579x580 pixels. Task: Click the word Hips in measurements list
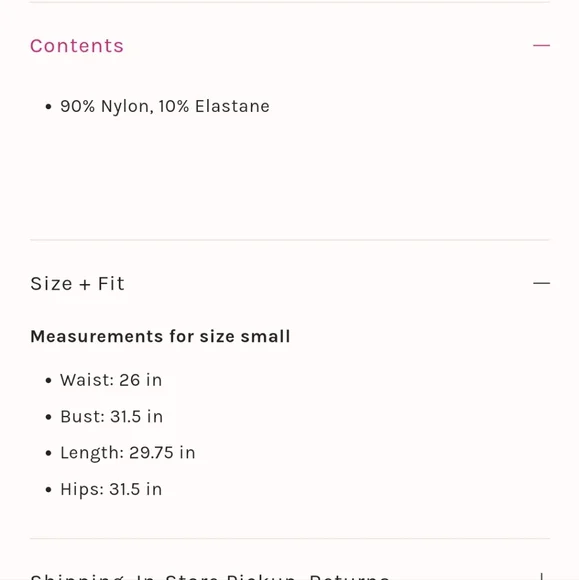click(82, 489)
